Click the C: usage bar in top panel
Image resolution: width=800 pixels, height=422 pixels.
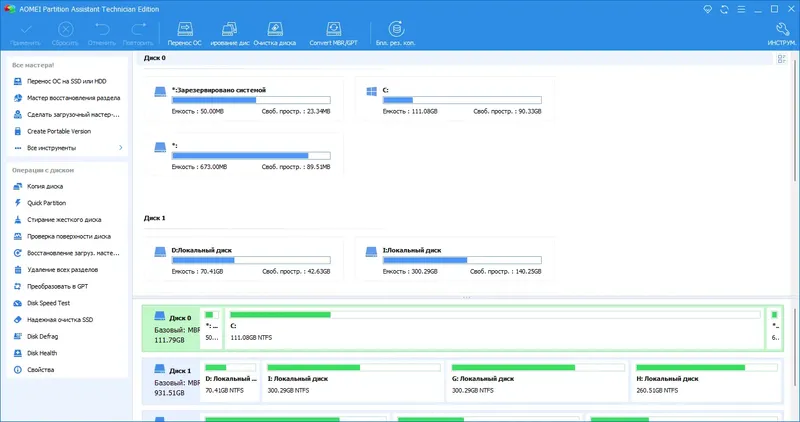tap(462, 100)
